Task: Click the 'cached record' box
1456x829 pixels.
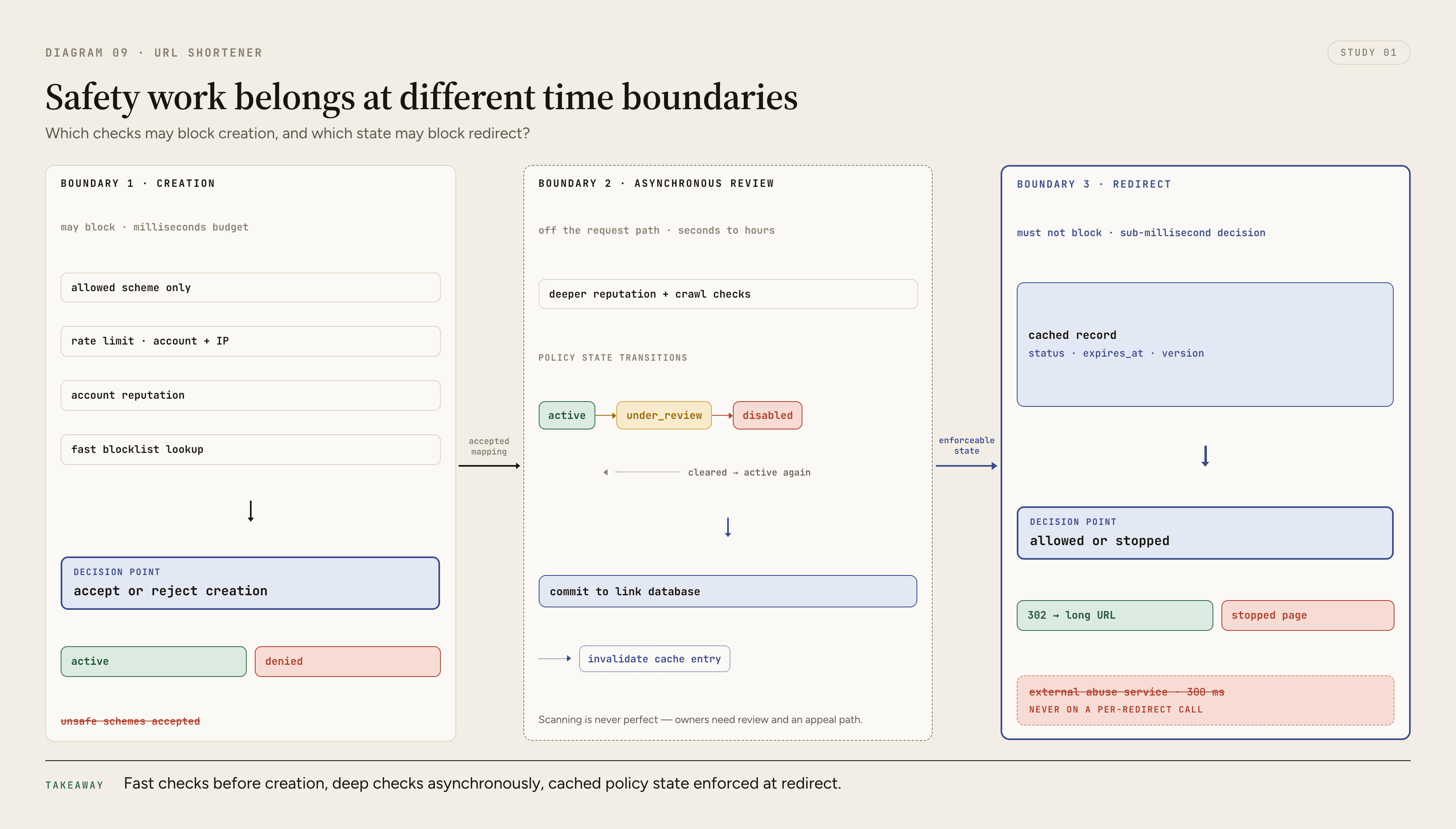Action: point(1205,345)
